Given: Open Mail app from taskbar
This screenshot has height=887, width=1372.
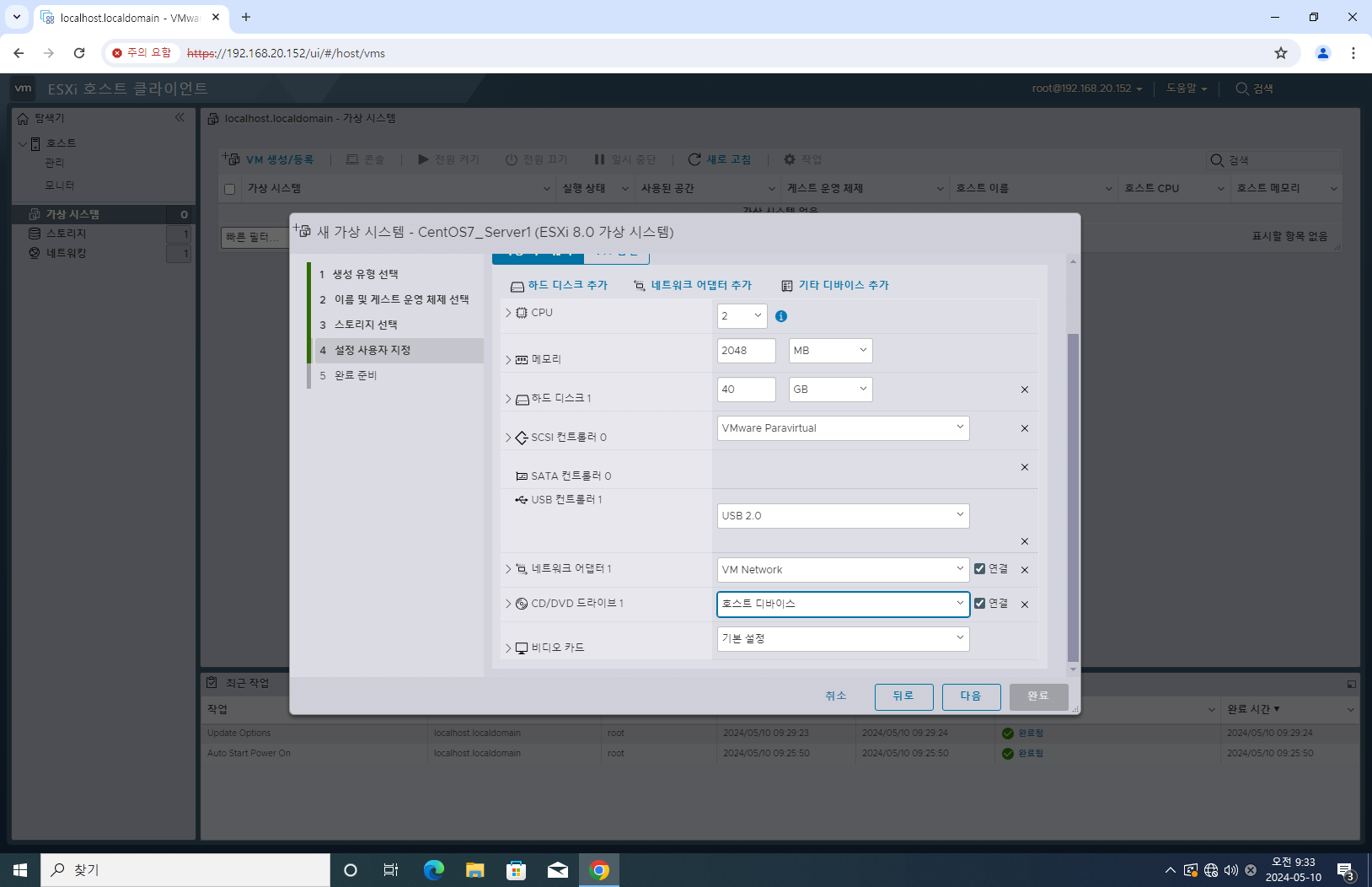Looking at the screenshot, I should pyautogui.click(x=558, y=870).
